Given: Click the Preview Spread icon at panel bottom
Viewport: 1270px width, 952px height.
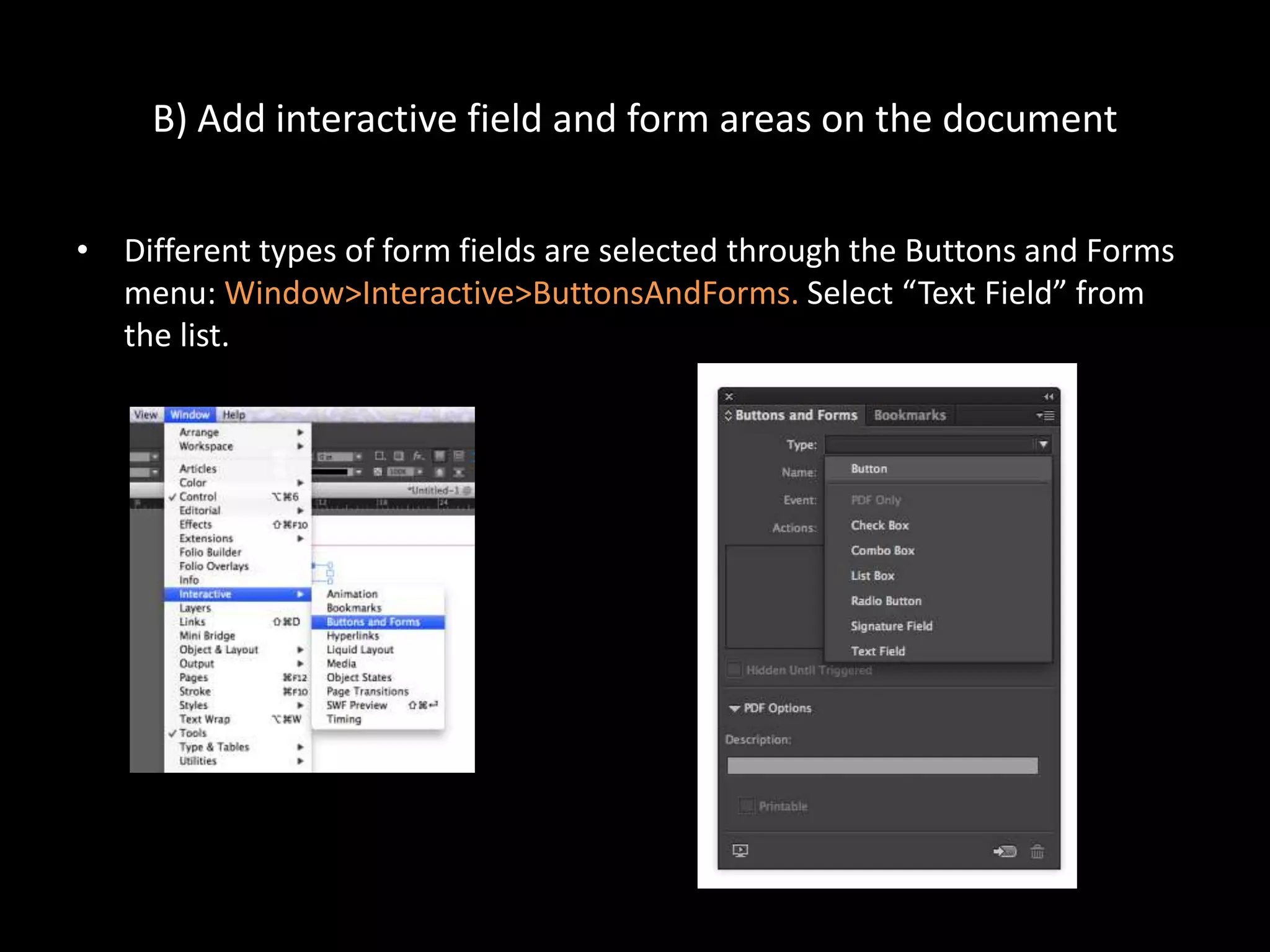Looking at the screenshot, I should tap(740, 850).
